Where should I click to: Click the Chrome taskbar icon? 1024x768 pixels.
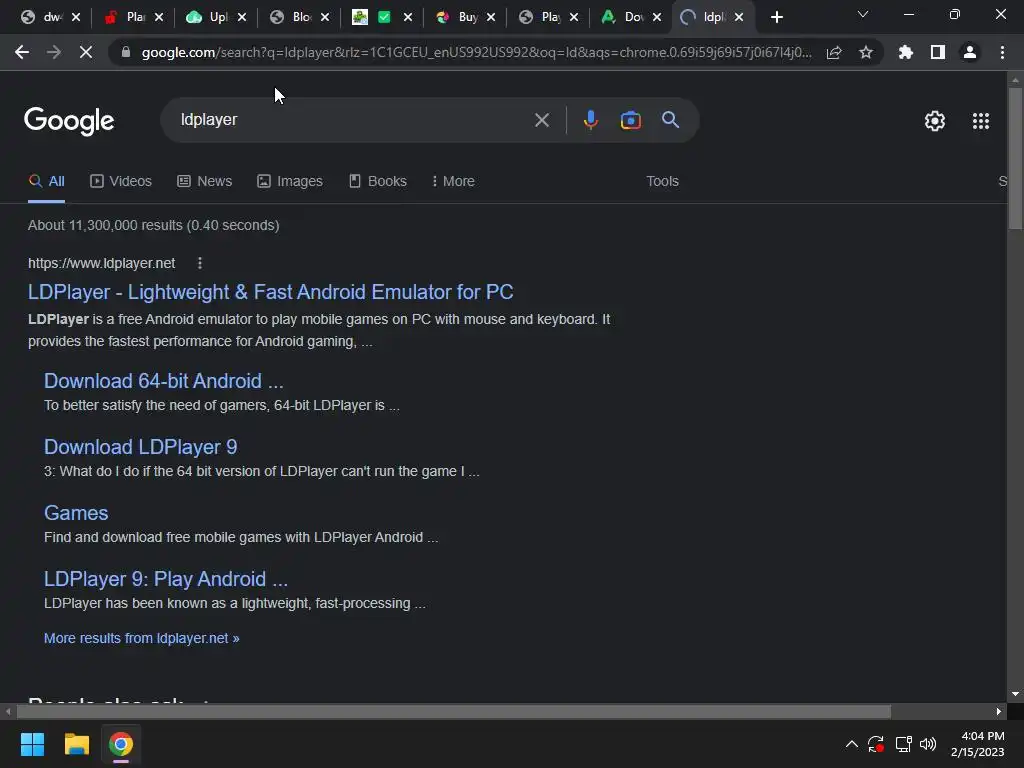pos(121,744)
